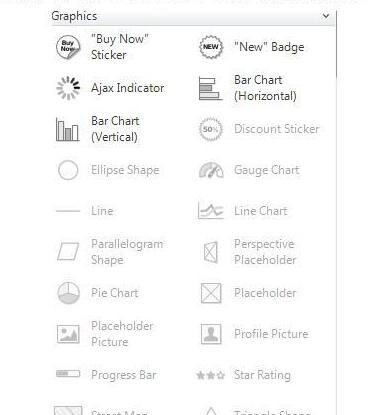The width and height of the screenshot is (368, 415).
Task: Select the Parallelogram Shape icon
Action: 68,252
